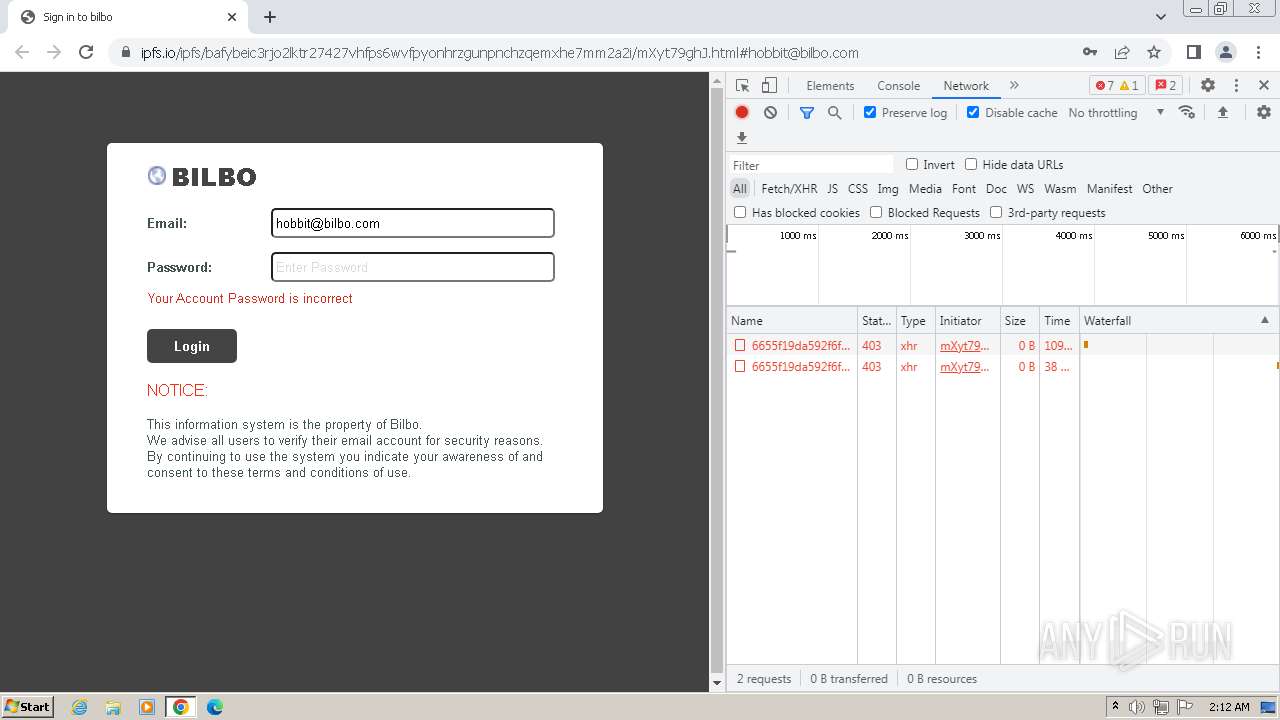Open Chrome profile avatar
The height and width of the screenshot is (720, 1280).
tap(1226, 52)
